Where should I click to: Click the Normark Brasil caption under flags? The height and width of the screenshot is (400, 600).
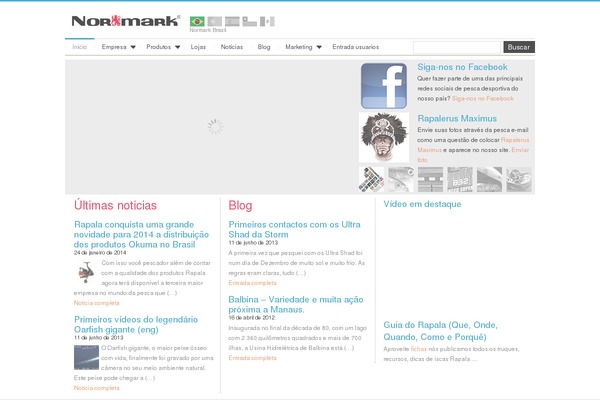tap(208, 30)
